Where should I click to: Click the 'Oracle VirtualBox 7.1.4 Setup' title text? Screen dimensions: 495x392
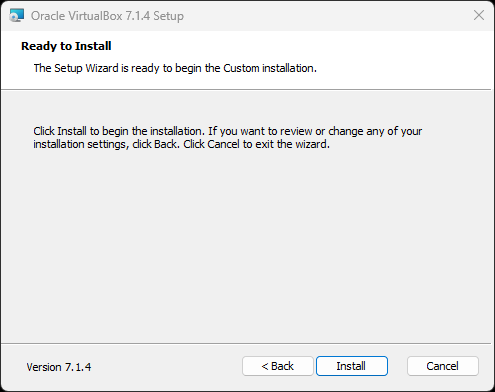pos(107,16)
